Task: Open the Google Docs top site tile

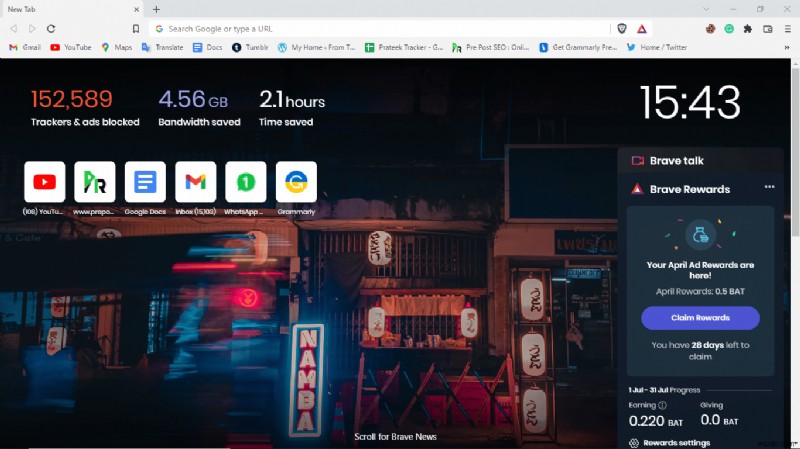Action: pyautogui.click(x=145, y=182)
